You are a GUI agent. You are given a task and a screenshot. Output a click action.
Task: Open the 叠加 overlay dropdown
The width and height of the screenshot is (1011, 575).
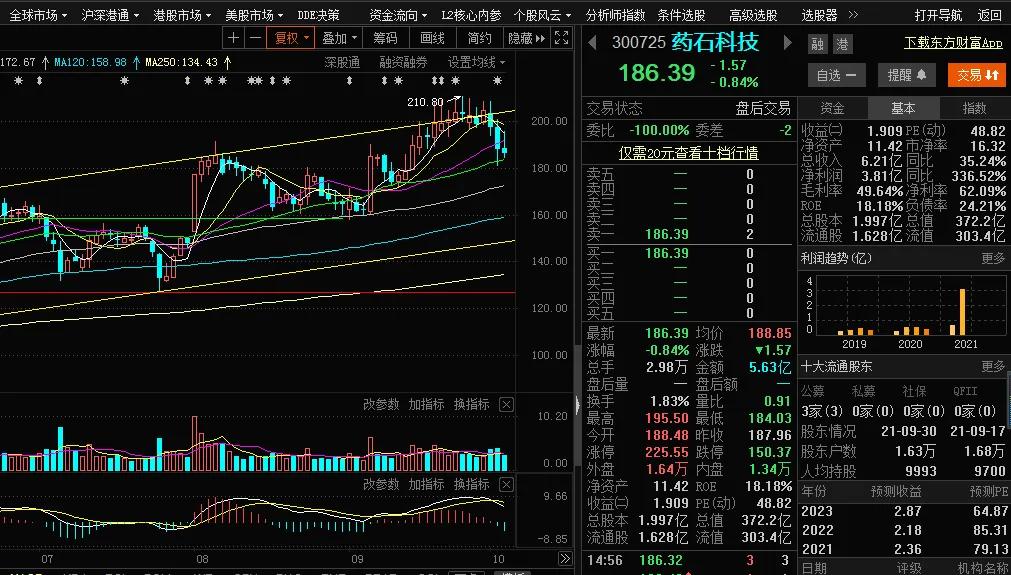(339, 38)
